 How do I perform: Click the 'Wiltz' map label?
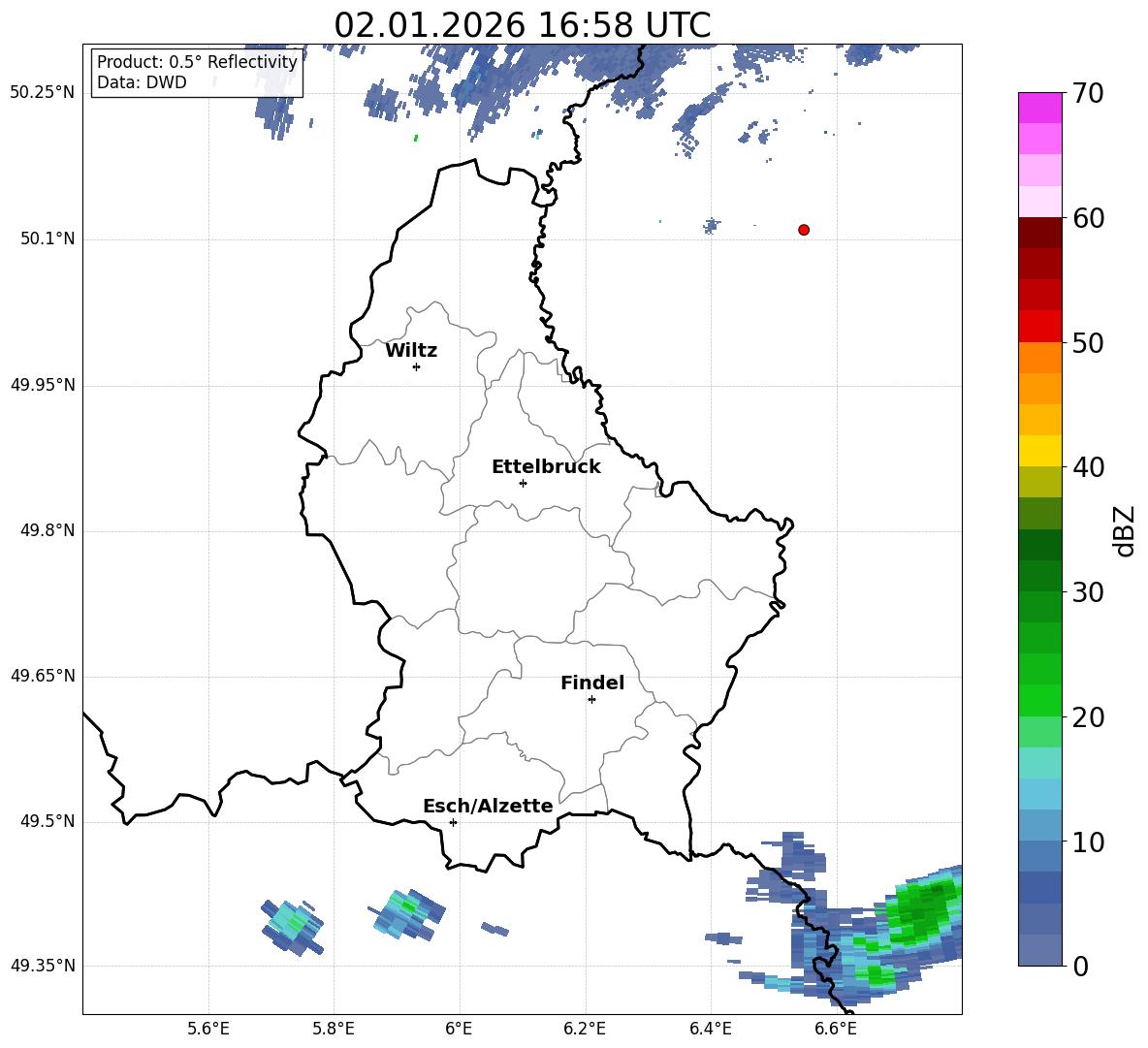point(411,351)
